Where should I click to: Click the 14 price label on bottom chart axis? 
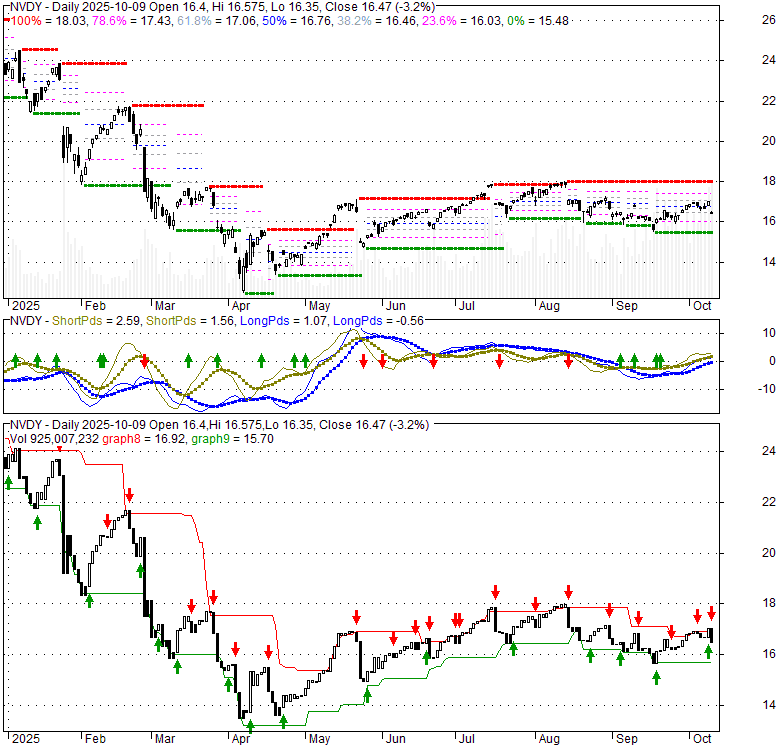tap(769, 705)
